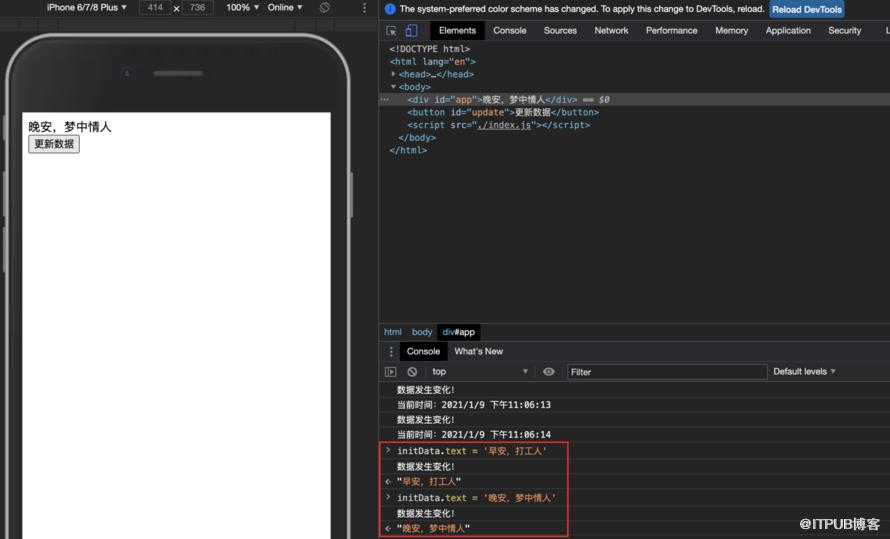Click the ellipsis beside div#app line

coord(384,99)
